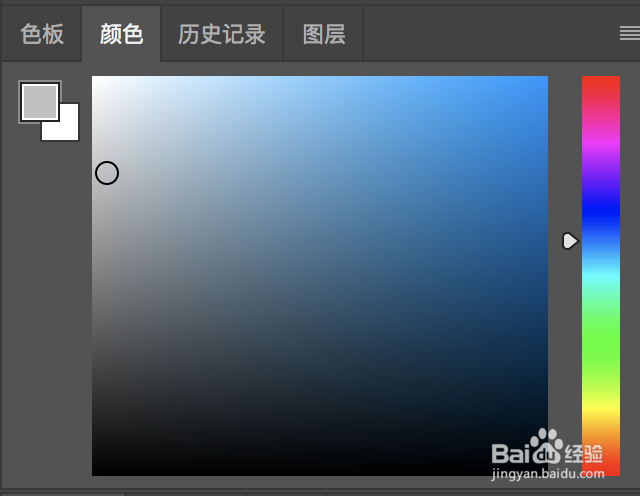Choose the pure white corner of color field

tap(96, 80)
